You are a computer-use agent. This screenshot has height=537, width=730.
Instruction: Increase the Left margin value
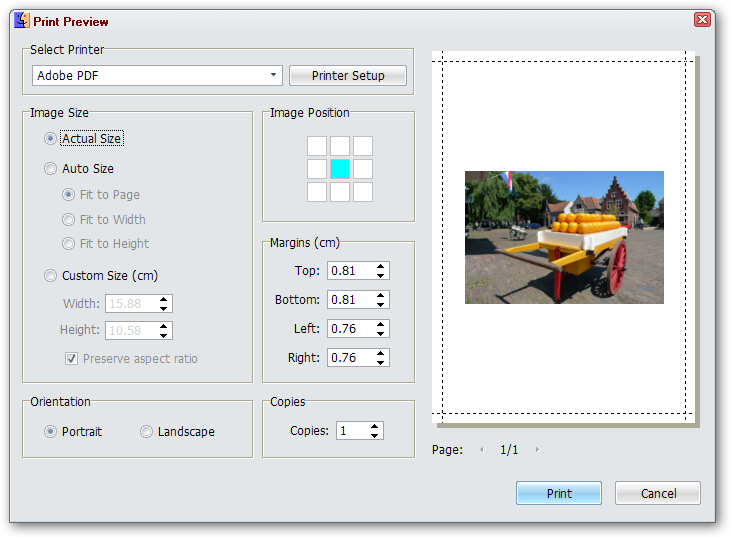381,325
